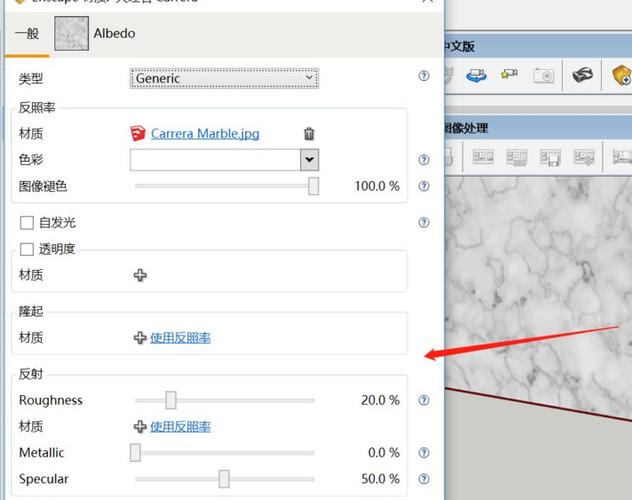Click the blue sync views camera icon in Enscape toolbar
632x500 pixels.
(x=476, y=75)
